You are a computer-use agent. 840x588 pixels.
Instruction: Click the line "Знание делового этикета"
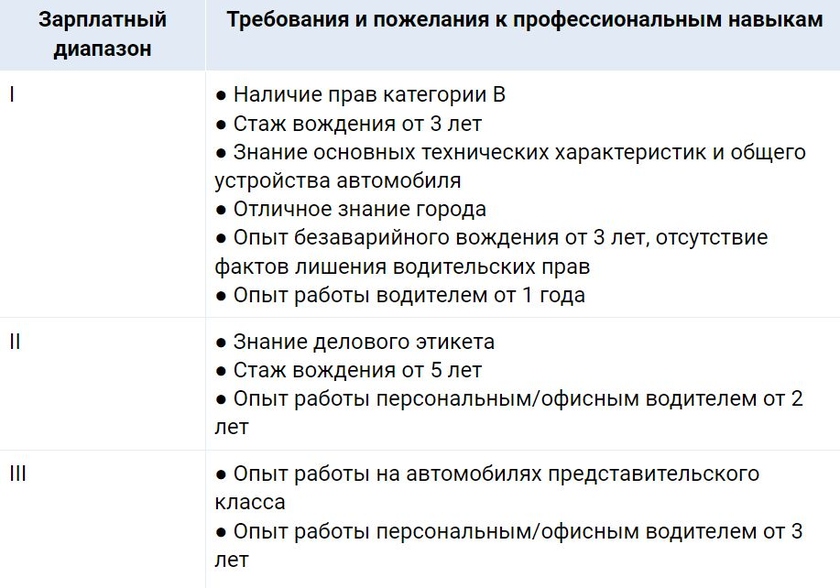tap(364, 342)
